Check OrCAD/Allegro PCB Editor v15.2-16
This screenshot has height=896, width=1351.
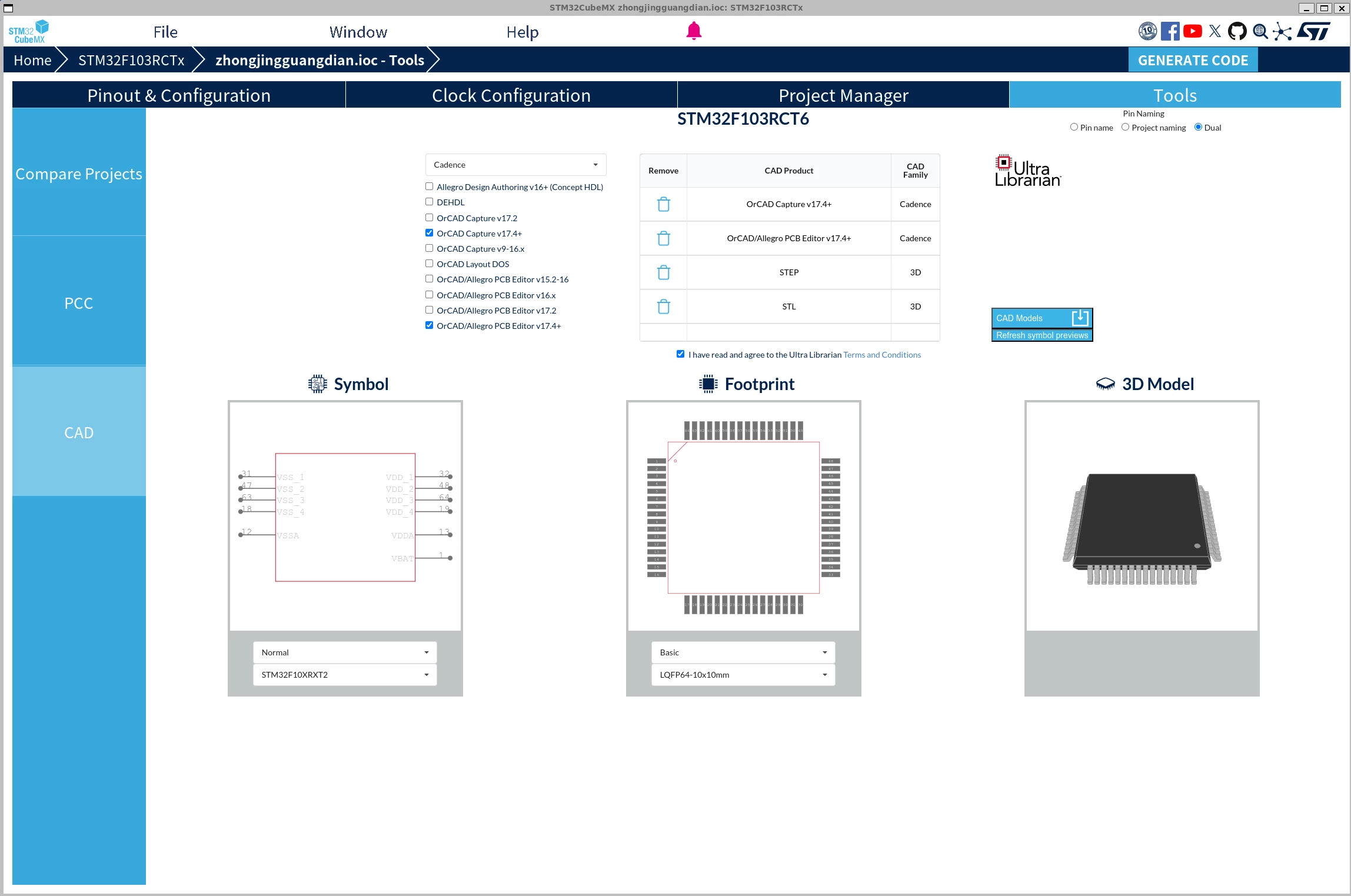click(429, 279)
